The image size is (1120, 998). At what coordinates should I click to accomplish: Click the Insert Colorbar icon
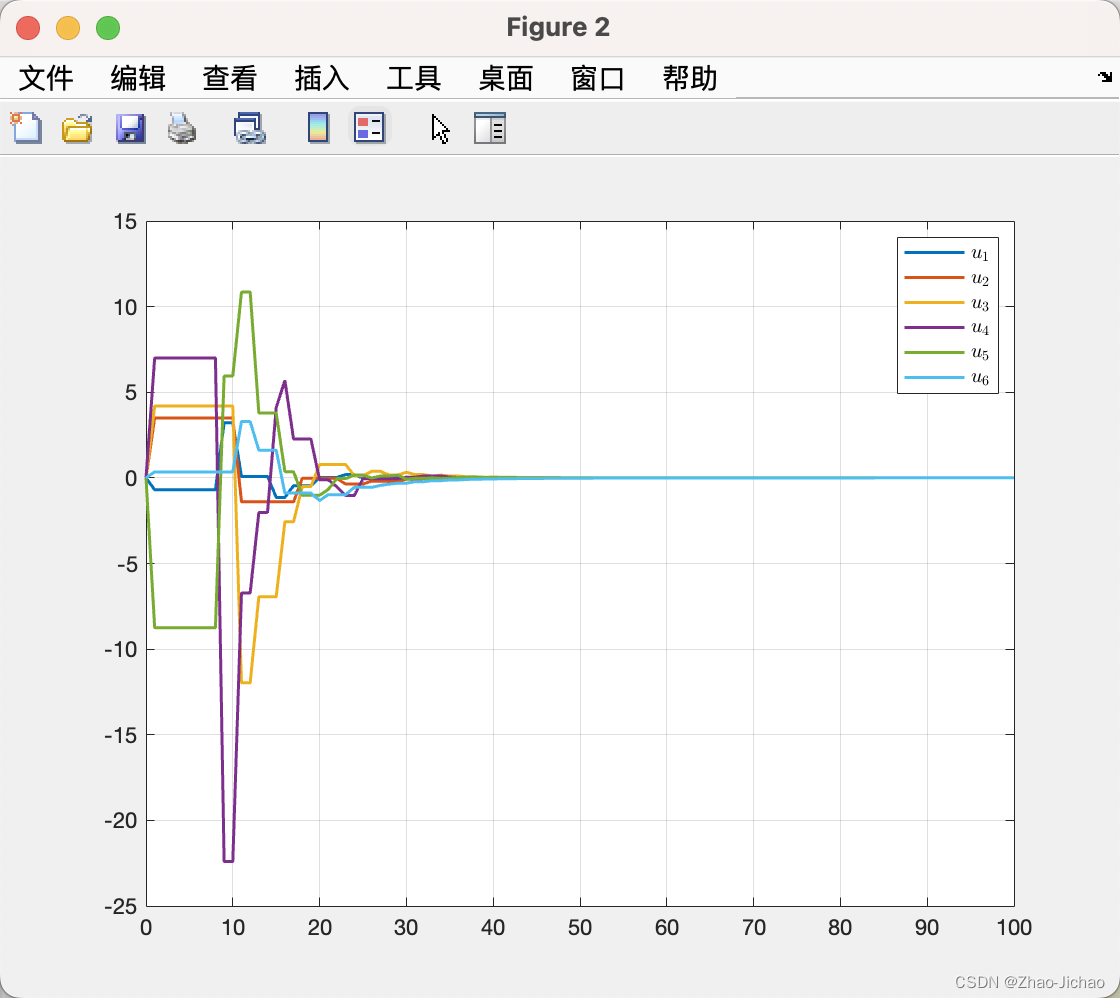[x=319, y=129]
